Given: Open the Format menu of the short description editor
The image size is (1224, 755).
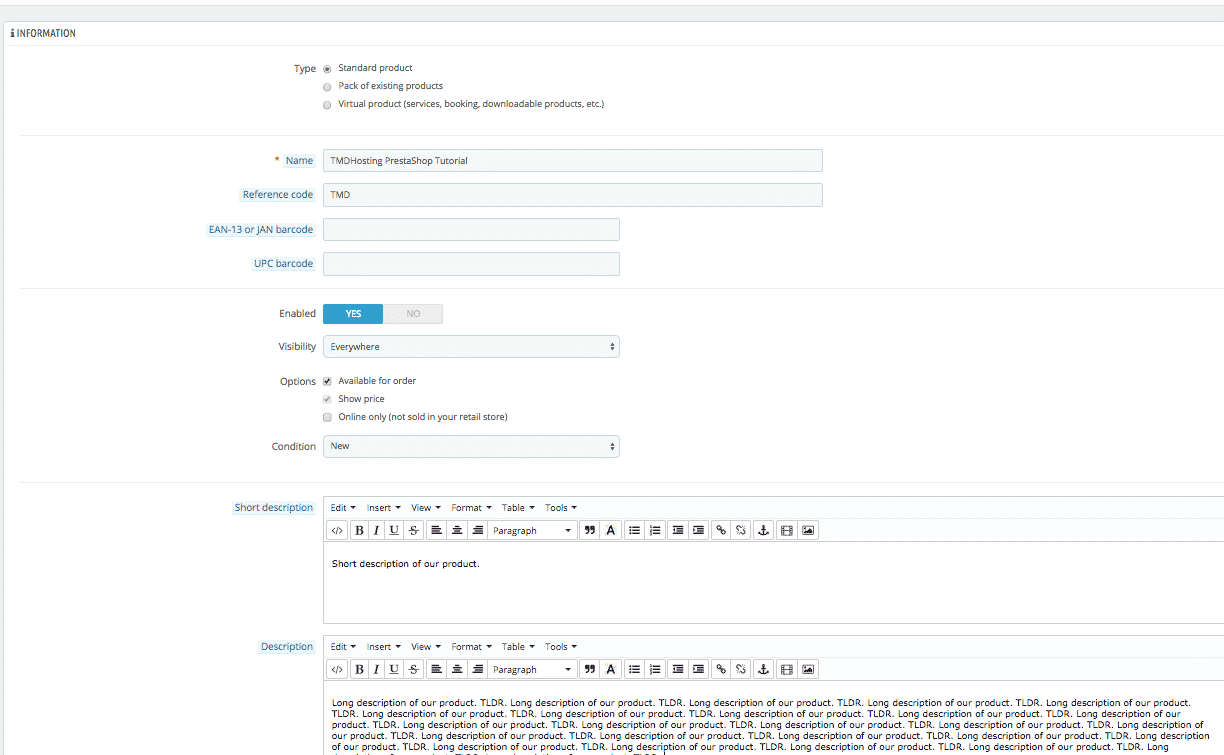Looking at the screenshot, I should tap(470, 507).
